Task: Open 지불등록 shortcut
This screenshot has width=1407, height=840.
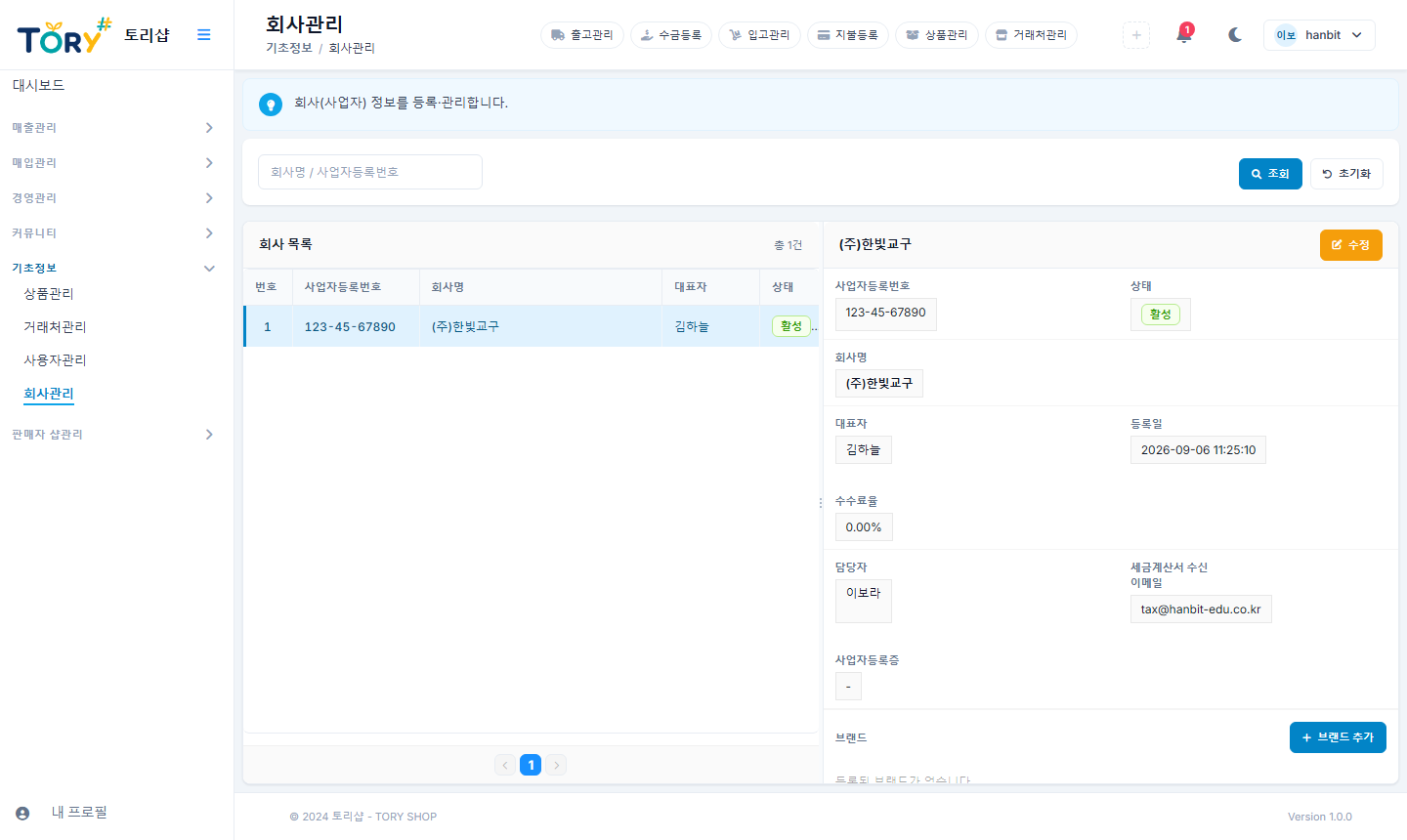Action: pos(848,35)
